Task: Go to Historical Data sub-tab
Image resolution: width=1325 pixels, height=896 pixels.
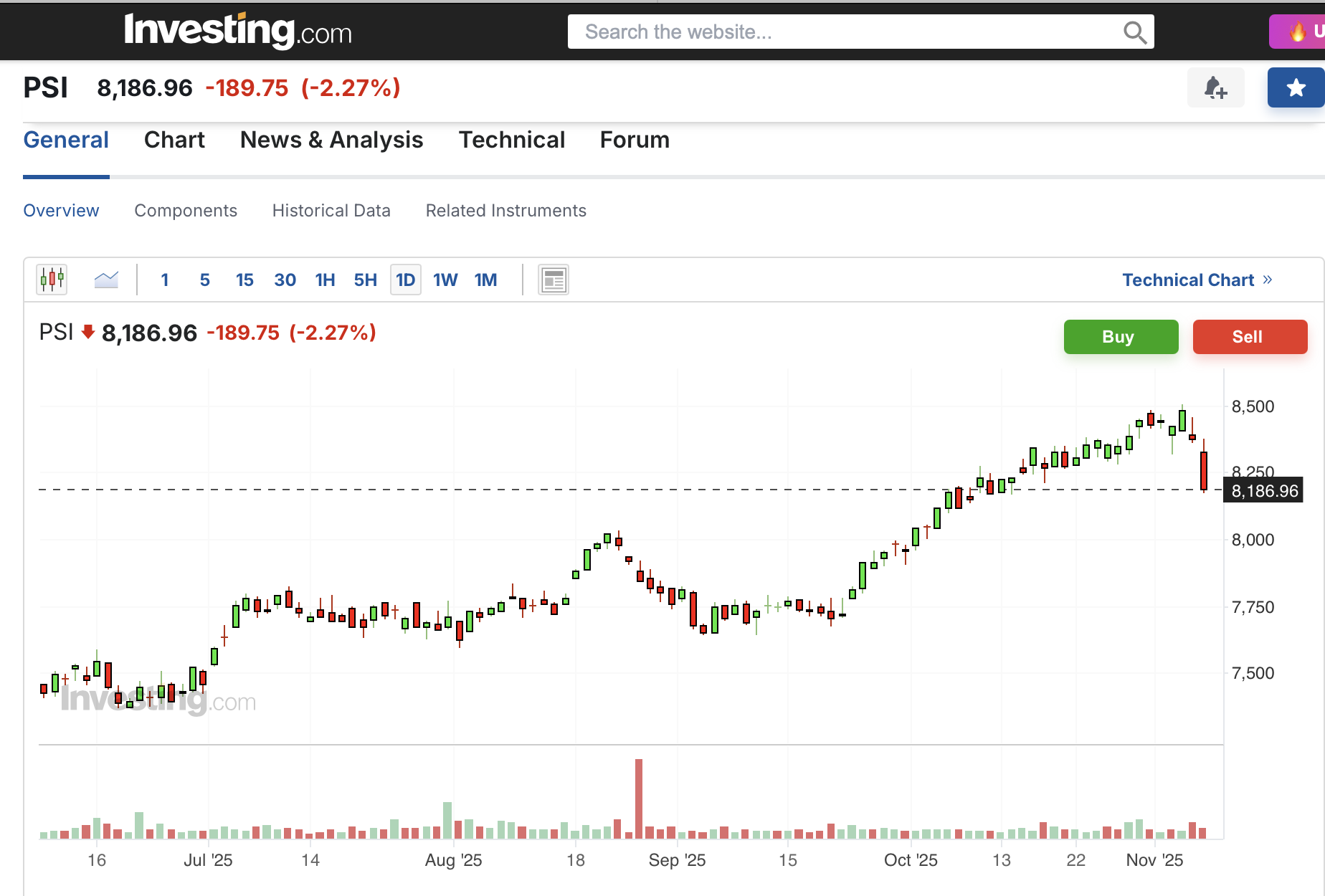Action: pos(331,211)
